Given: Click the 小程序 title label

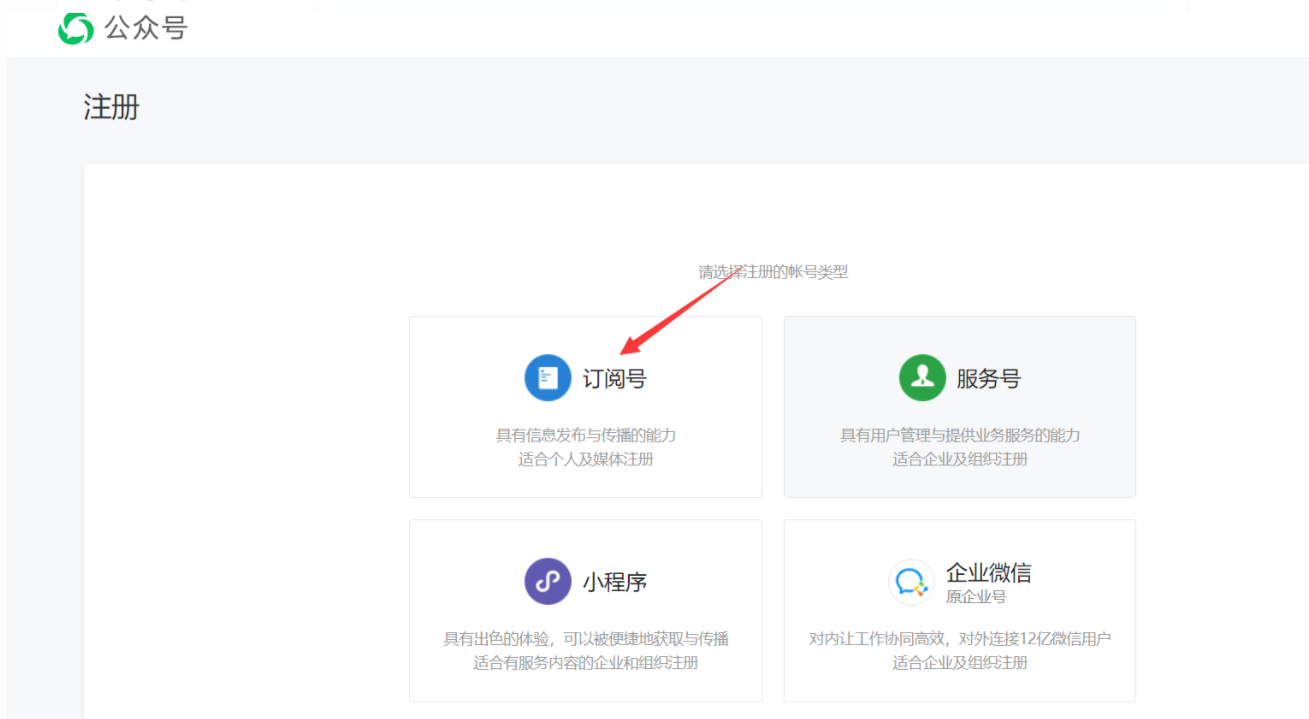Looking at the screenshot, I should (x=615, y=582).
